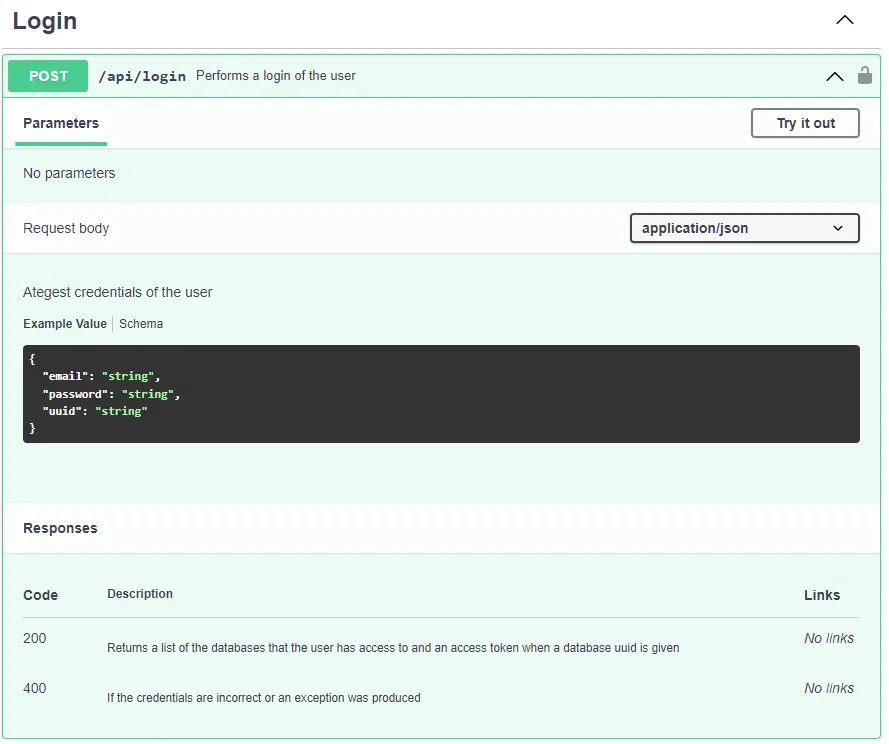The height and width of the screenshot is (744, 889).
Task: Click the /api/login endpoint path
Action: [x=142, y=76]
